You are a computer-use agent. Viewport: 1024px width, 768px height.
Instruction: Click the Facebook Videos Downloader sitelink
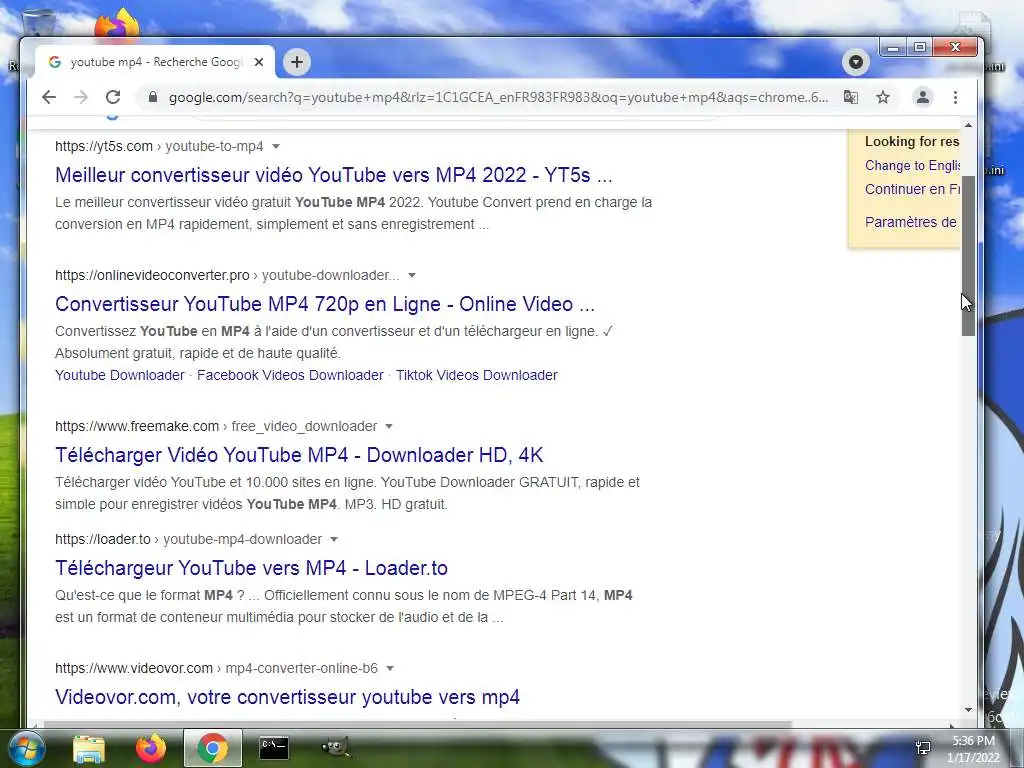[290, 376]
